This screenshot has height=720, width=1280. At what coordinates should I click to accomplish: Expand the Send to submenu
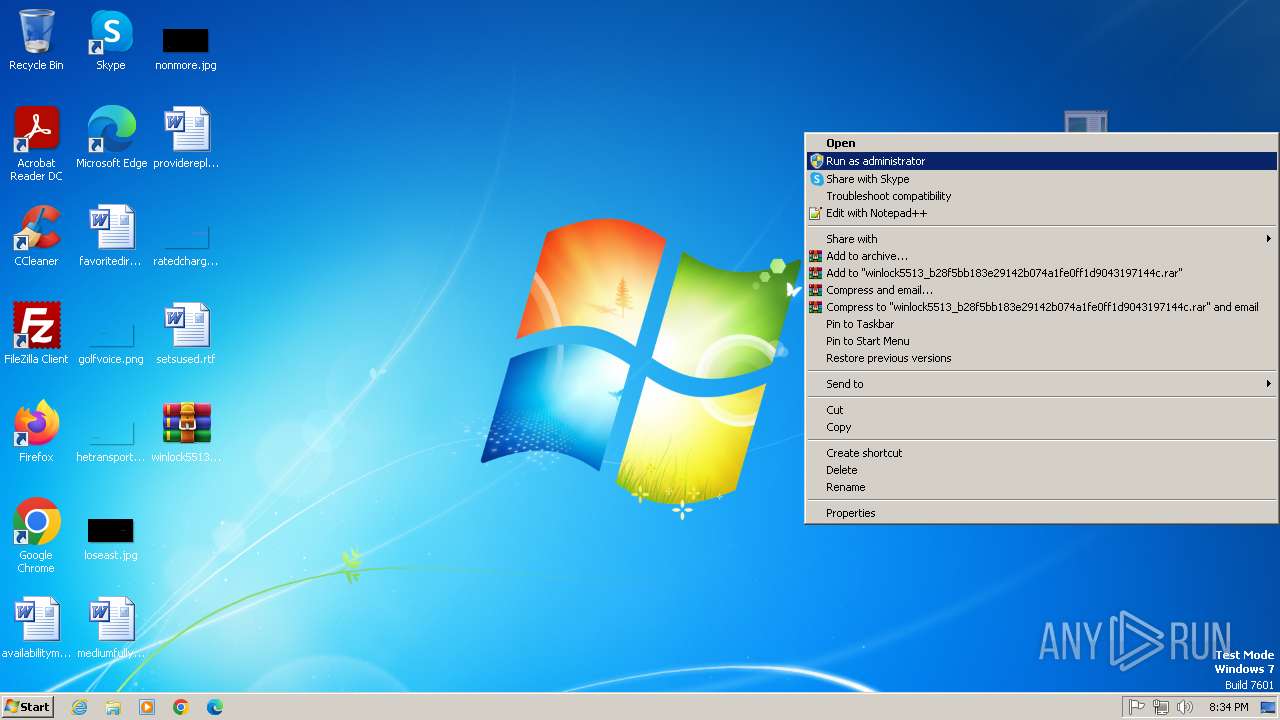click(x=1042, y=384)
